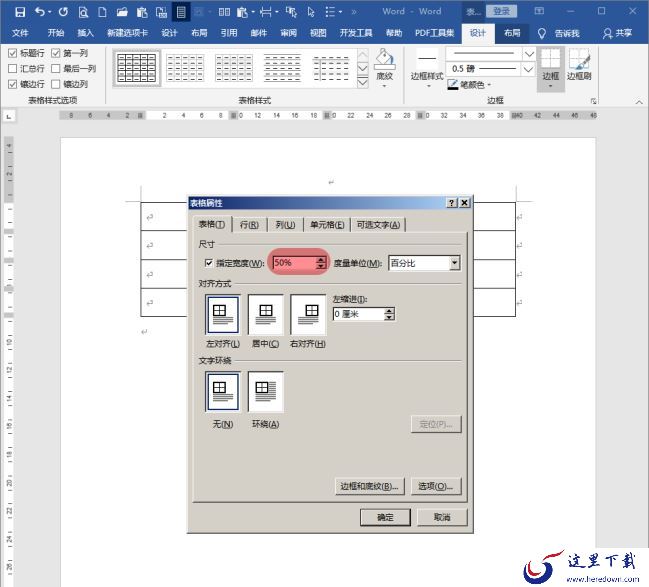Click the 边框和底纹(B)... button
The image size is (649, 587).
click(x=370, y=486)
